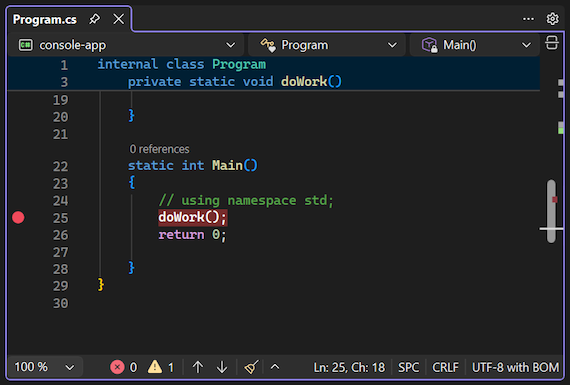Open the console-app project dropdown
The height and width of the screenshot is (385, 570).
click(x=126, y=45)
